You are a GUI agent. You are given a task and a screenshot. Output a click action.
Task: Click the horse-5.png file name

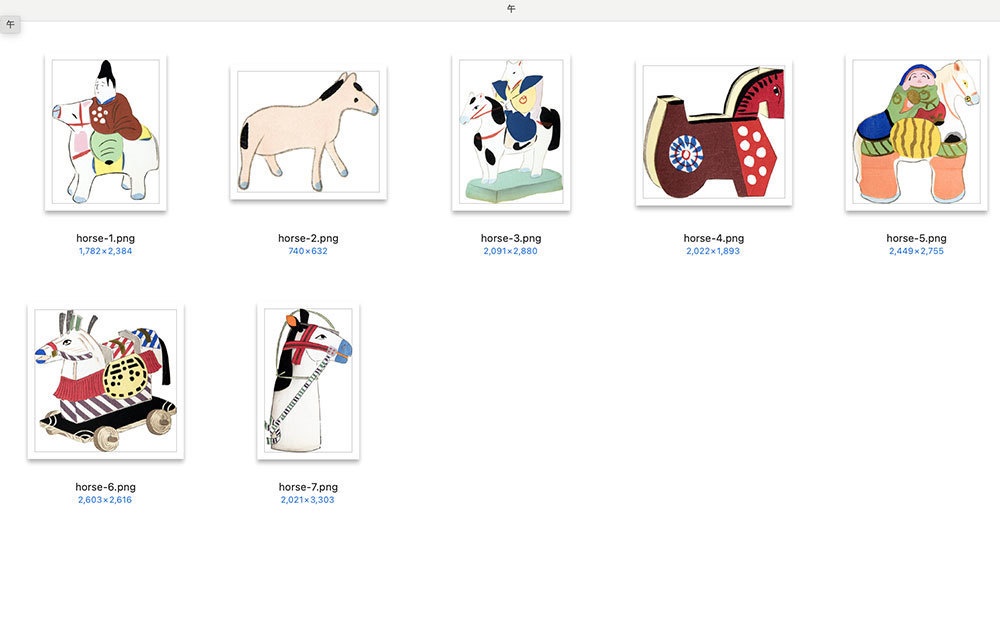click(916, 238)
